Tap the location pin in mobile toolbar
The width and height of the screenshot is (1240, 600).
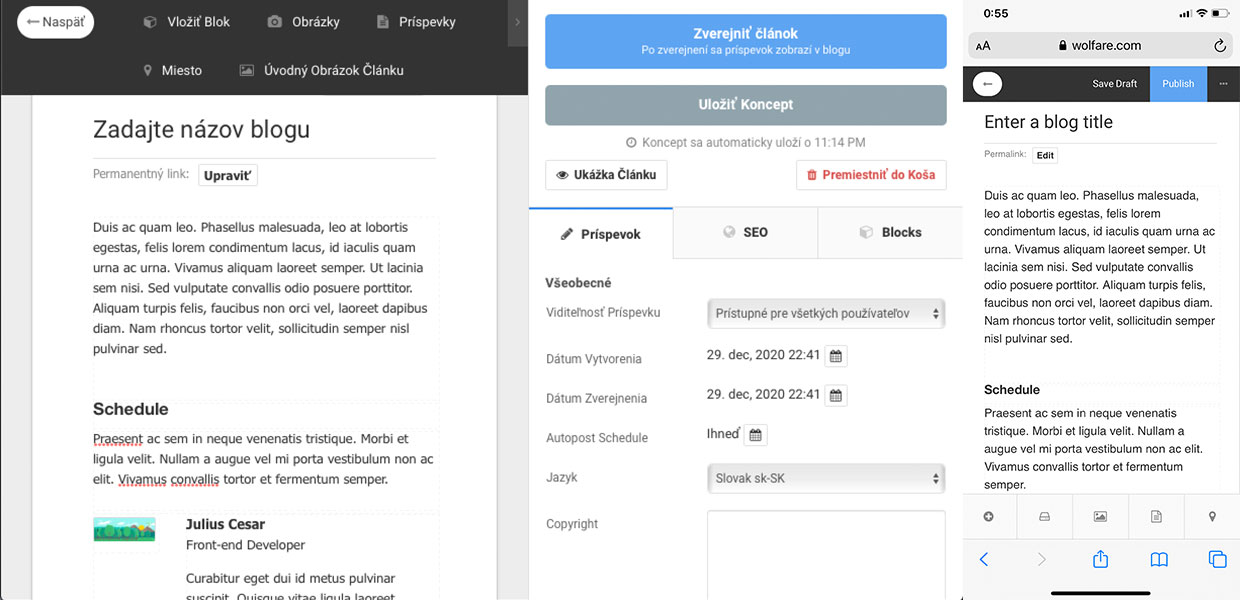1212,516
